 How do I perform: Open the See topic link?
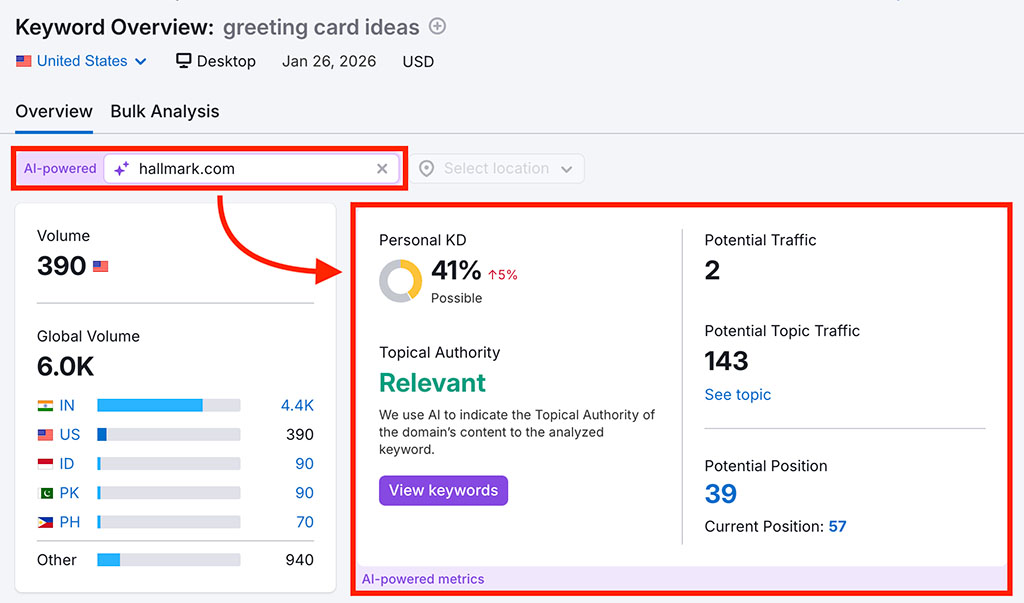click(737, 395)
